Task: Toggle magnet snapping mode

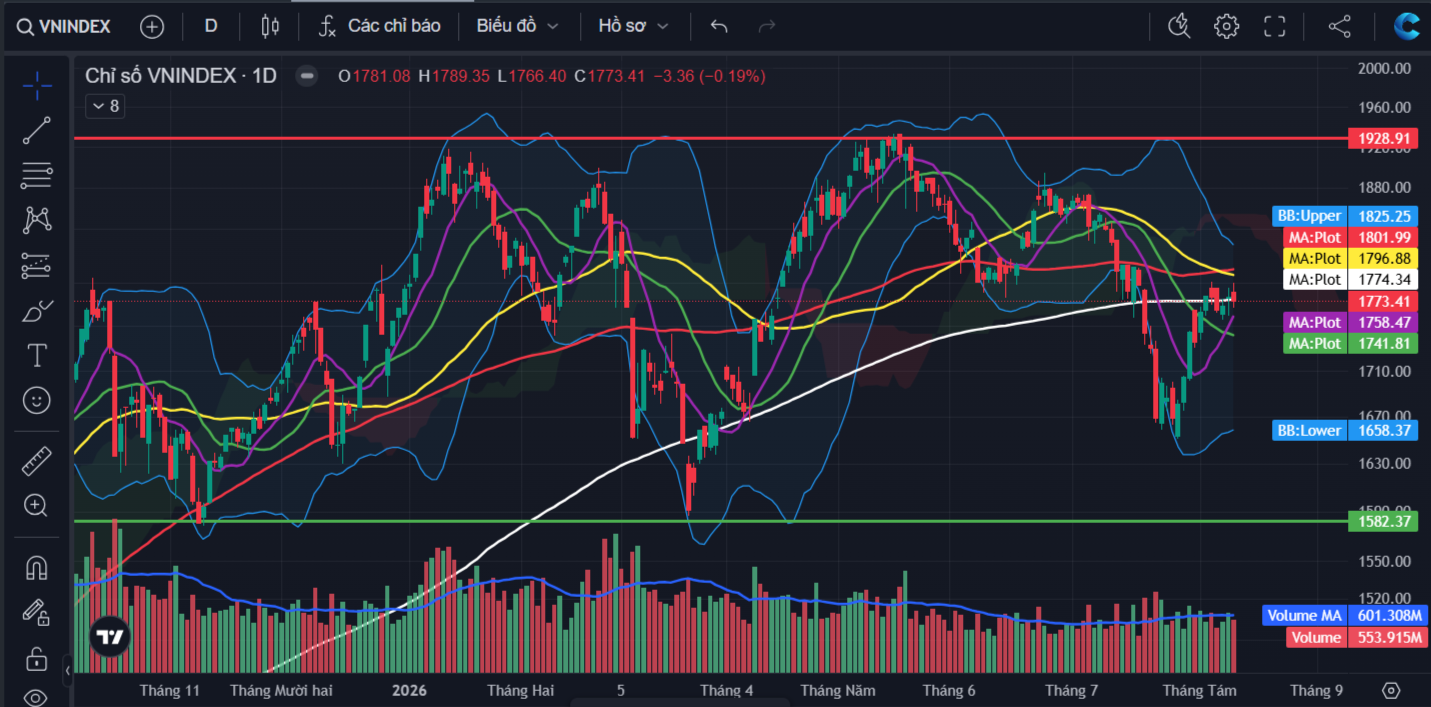Action: (x=37, y=568)
